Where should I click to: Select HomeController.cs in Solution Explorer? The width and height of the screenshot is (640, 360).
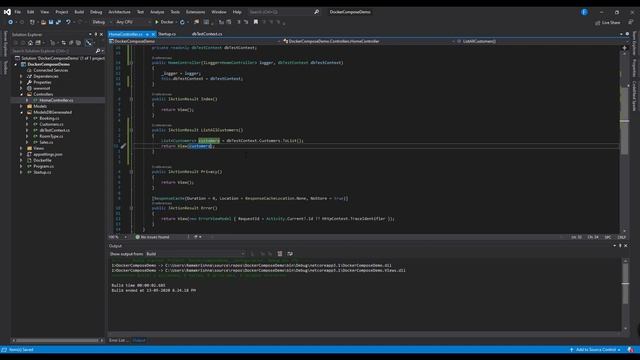56,100
